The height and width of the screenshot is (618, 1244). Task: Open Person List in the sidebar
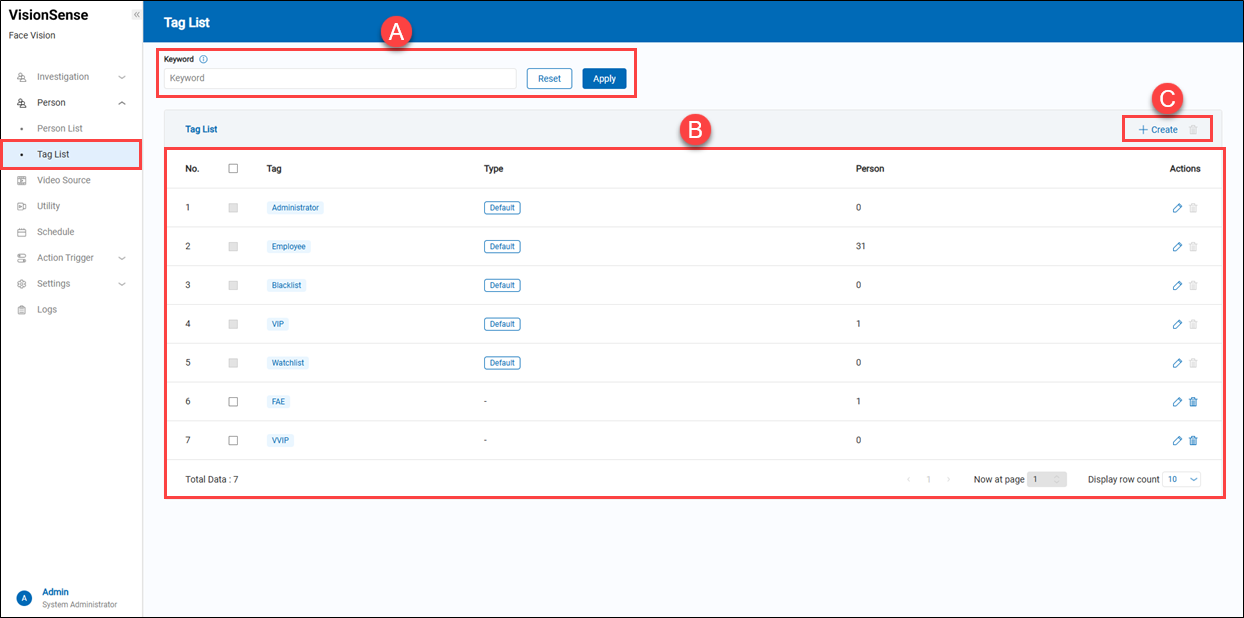60,129
